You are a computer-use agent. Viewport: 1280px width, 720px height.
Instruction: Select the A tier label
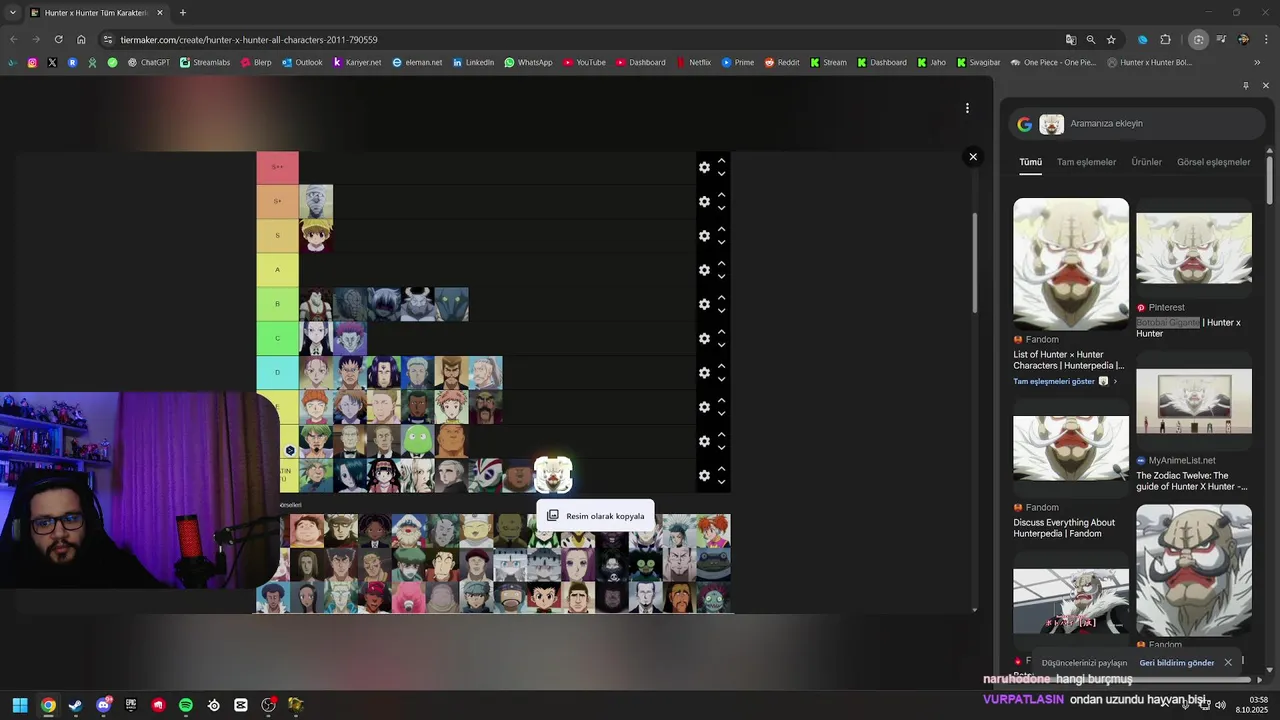(278, 270)
